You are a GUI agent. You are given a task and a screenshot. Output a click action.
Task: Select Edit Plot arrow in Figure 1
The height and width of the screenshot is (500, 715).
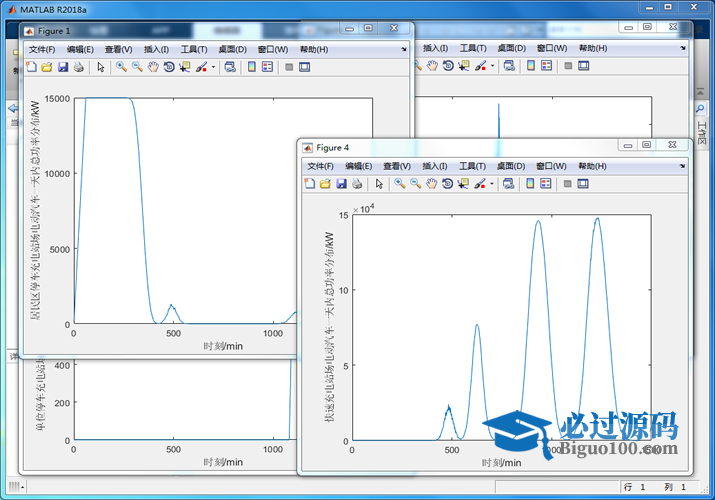101,67
